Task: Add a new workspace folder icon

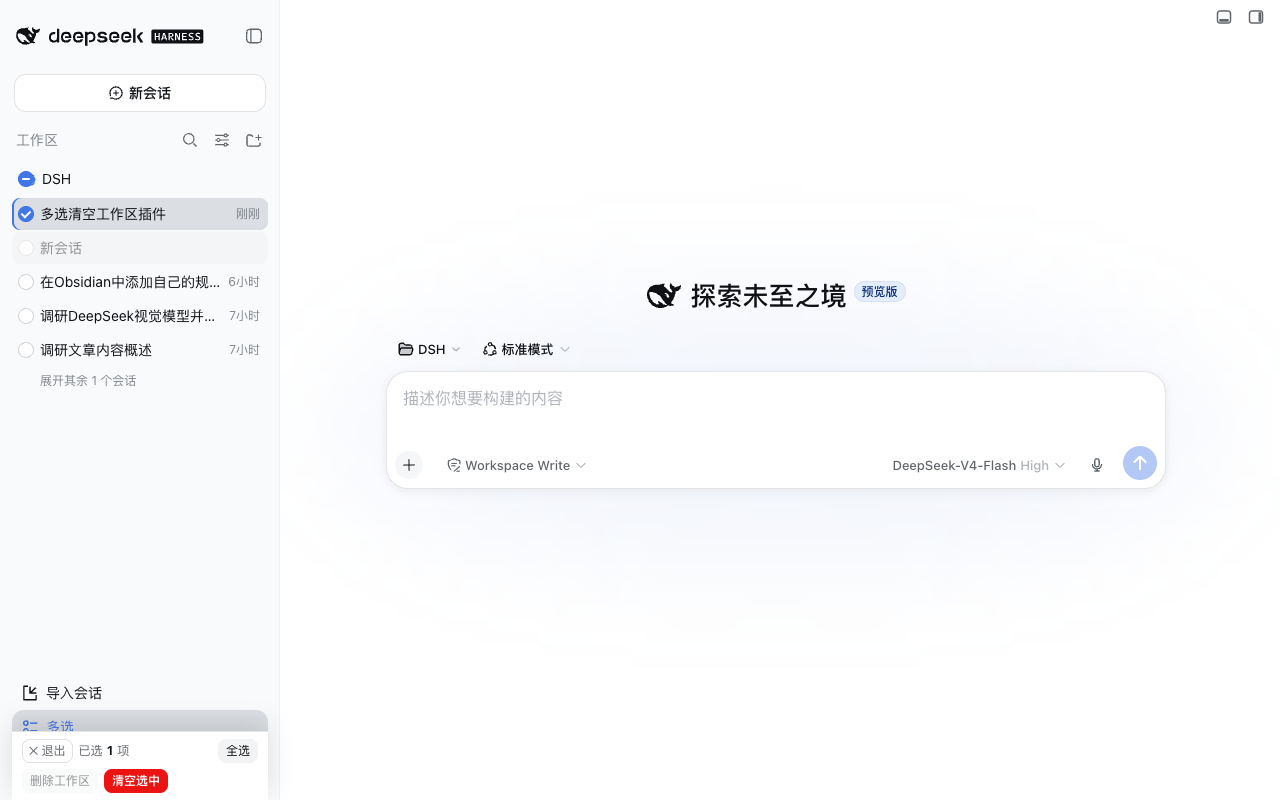Action: pos(254,140)
